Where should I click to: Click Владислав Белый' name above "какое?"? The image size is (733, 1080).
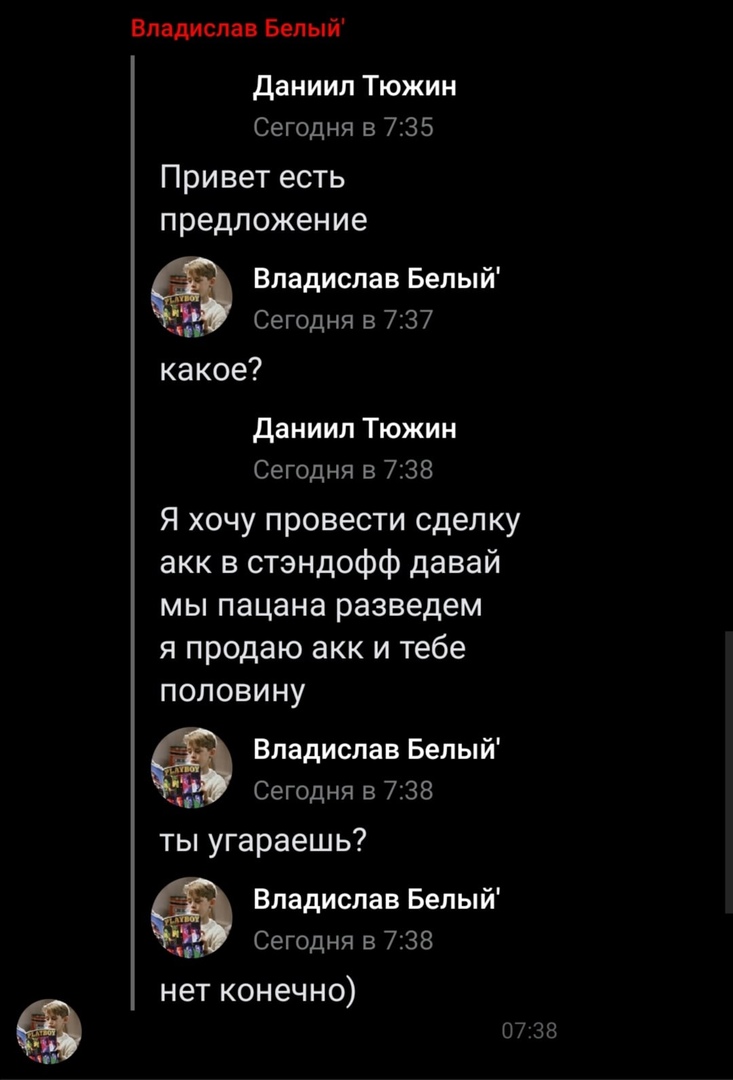point(376,279)
